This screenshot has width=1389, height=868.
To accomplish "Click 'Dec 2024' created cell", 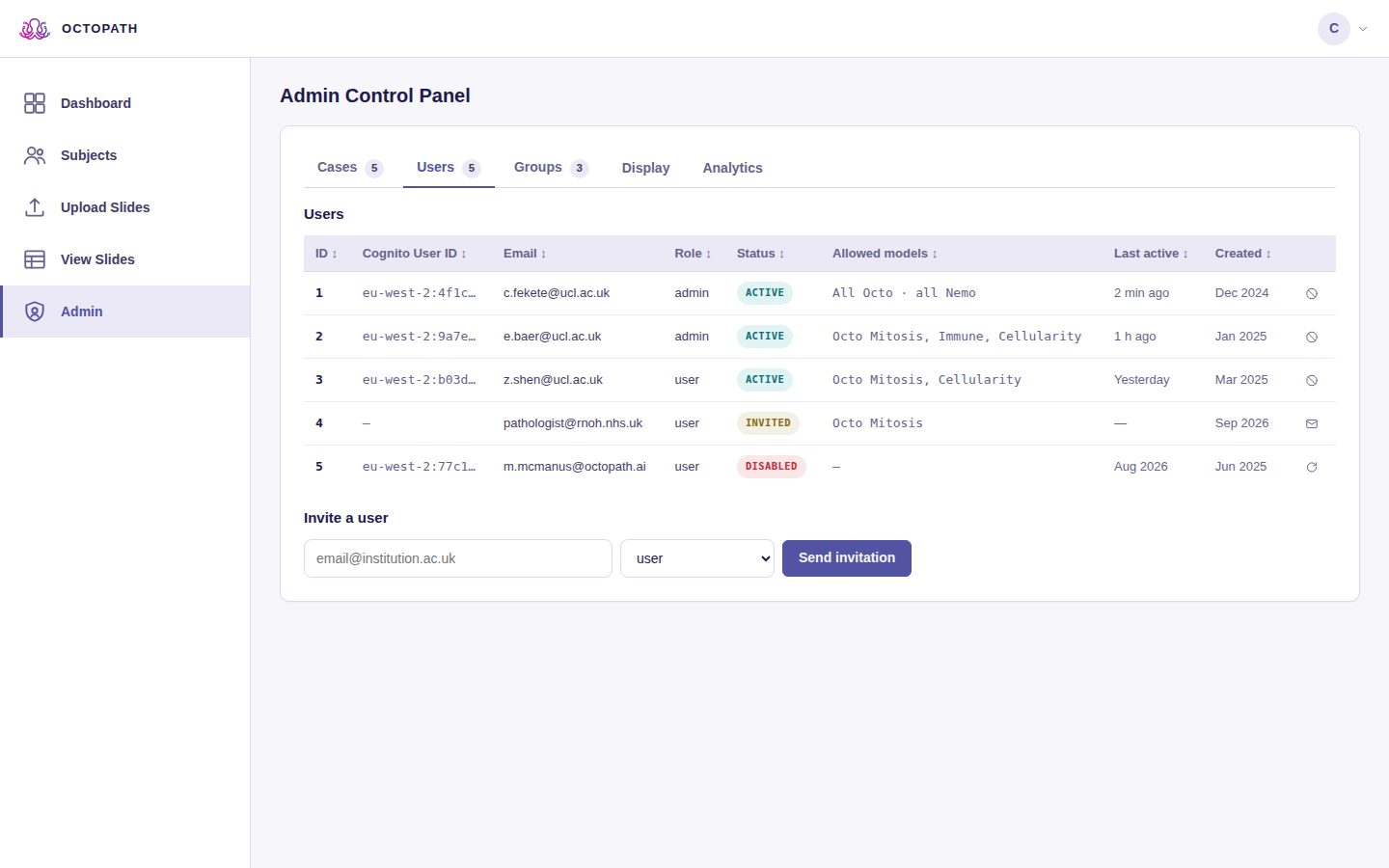I will tap(1242, 293).
